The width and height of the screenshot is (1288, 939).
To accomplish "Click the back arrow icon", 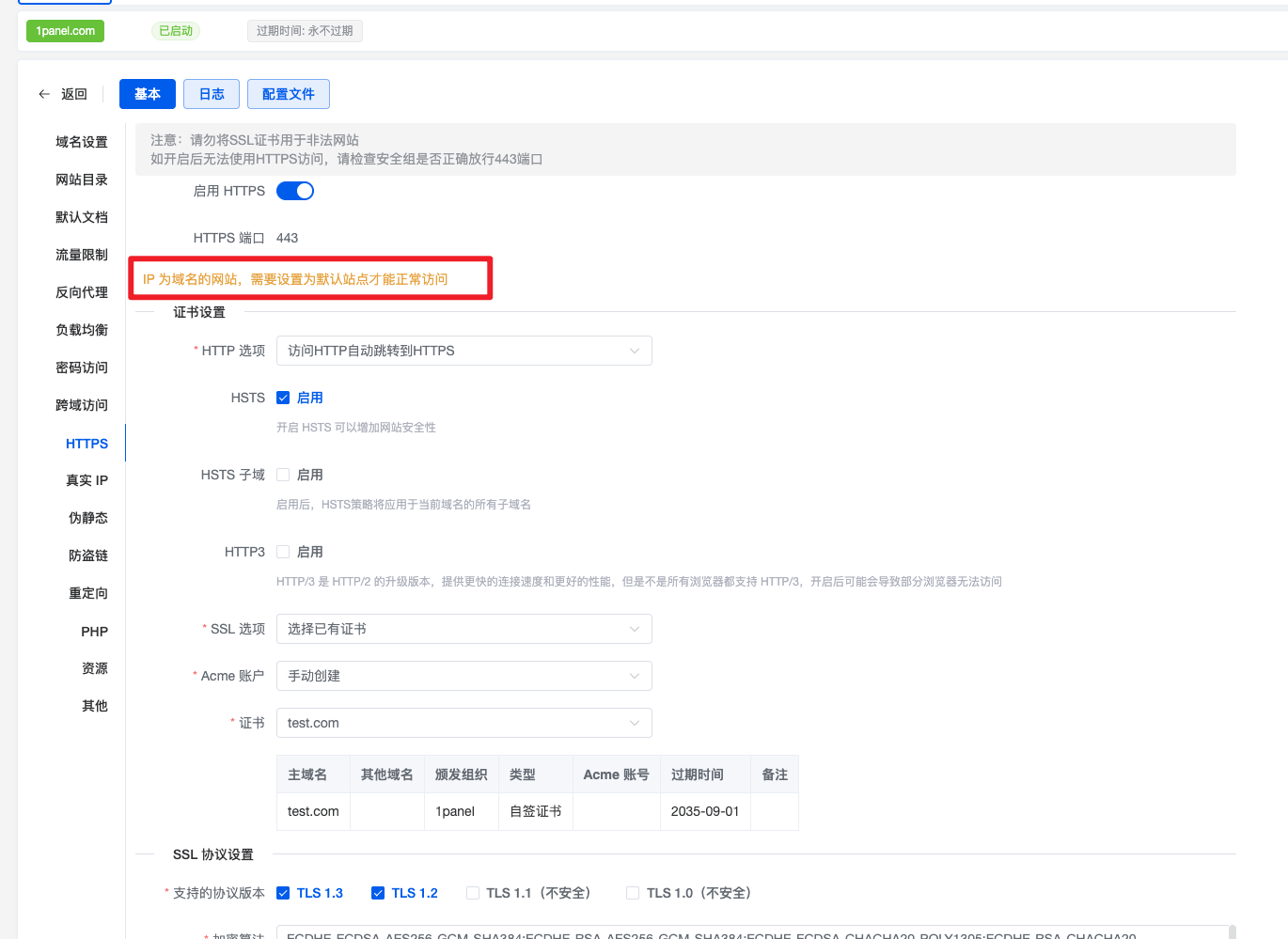I will click(44, 94).
